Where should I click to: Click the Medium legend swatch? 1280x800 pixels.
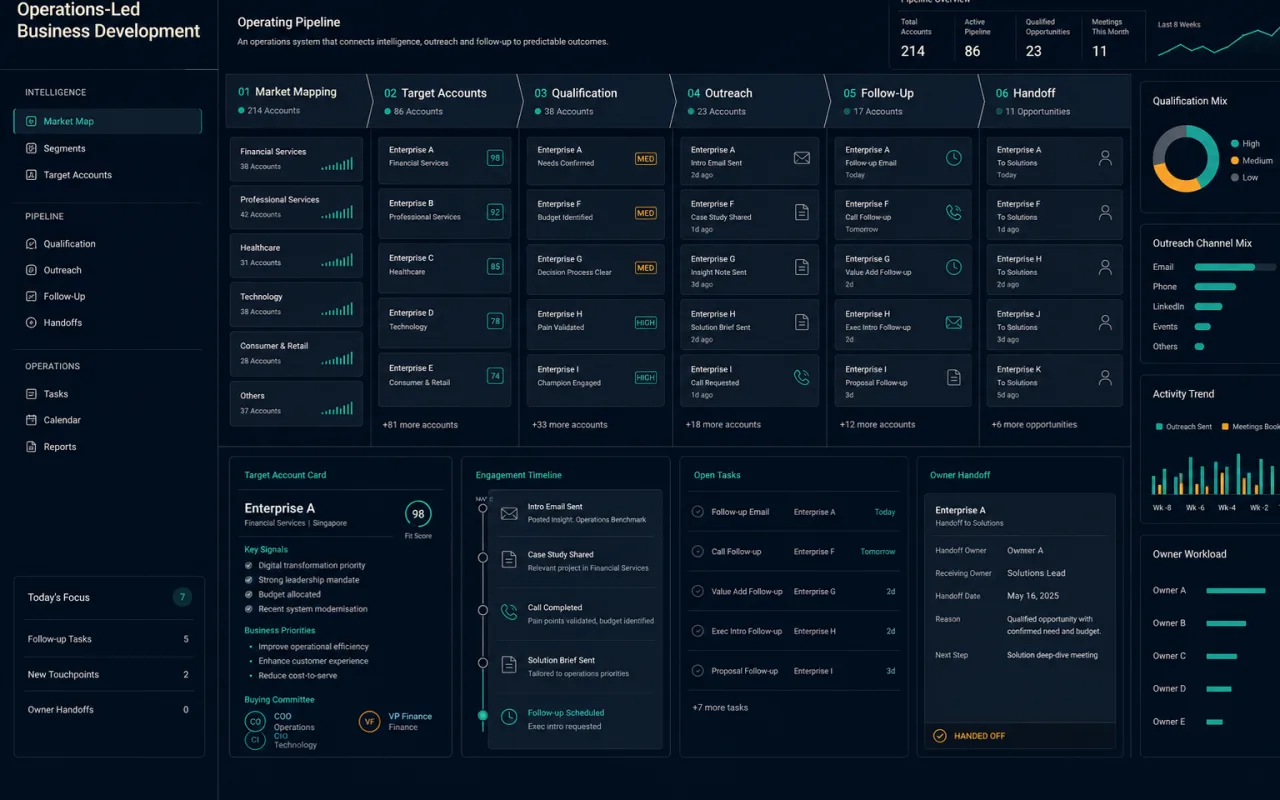1235,161
